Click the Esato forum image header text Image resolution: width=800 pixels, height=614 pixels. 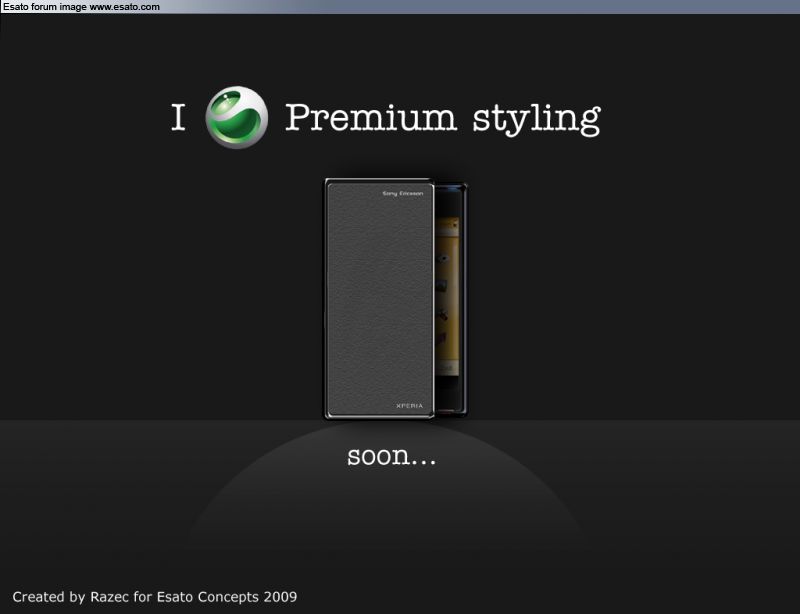pyautogui.click(x=45, y=6)
